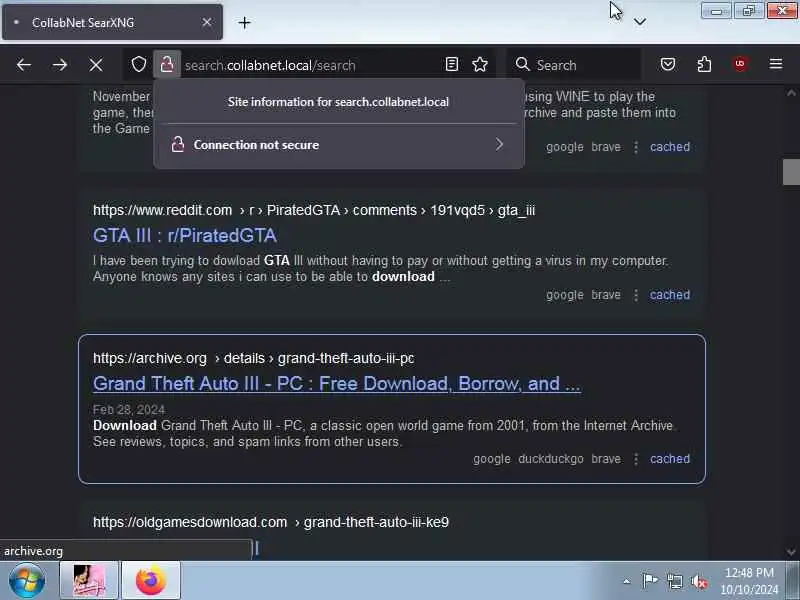The width and height of the screenshot is (800, 600).
Task: Expand options dots on reddit result
Action: click(x=636, y=295)
